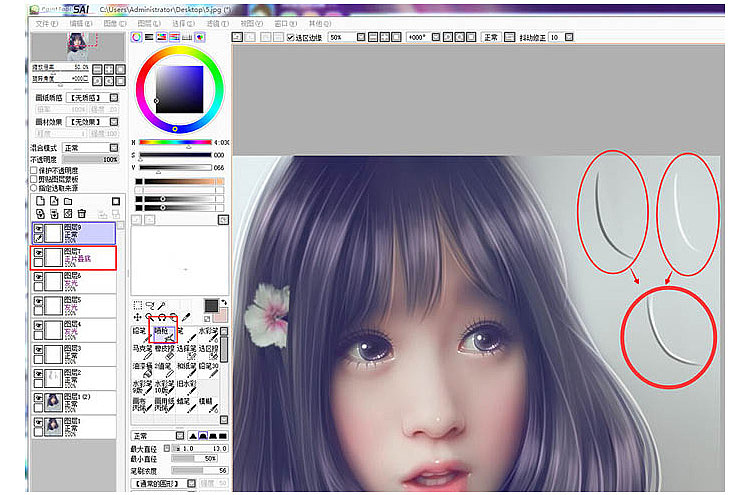The image size is (750, 495).
Task: Hide layer 图层9 using its eye icon
Action: click(38, 229)
